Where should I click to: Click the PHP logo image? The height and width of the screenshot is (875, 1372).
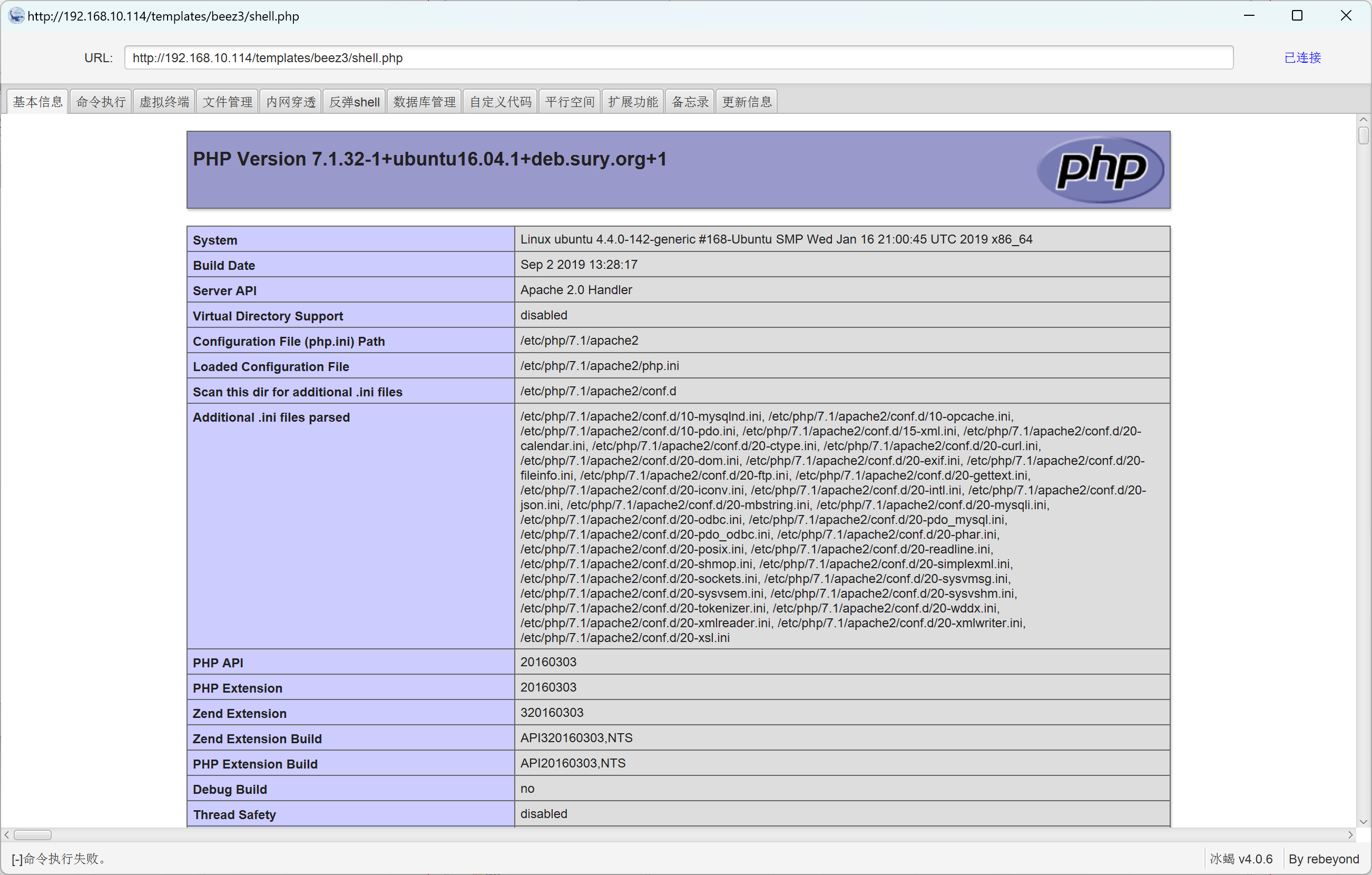click(1100, 169)
